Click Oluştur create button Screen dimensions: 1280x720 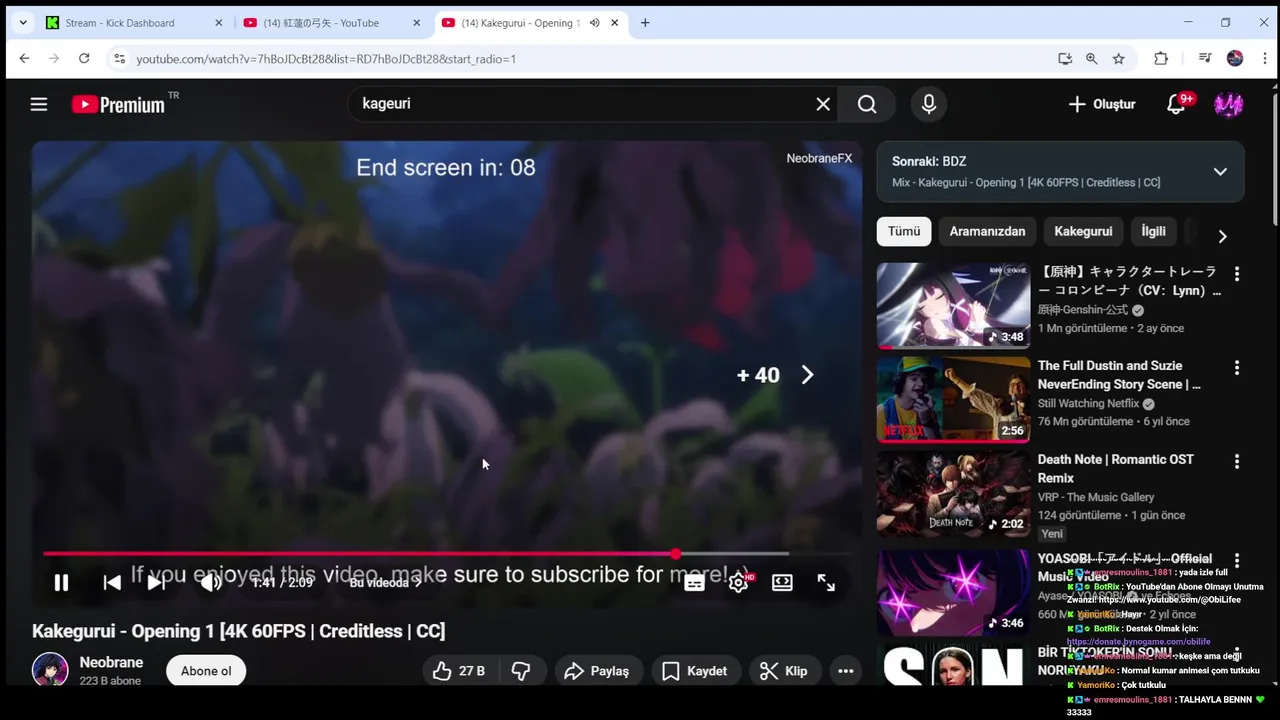click(x=1102, y=104)
